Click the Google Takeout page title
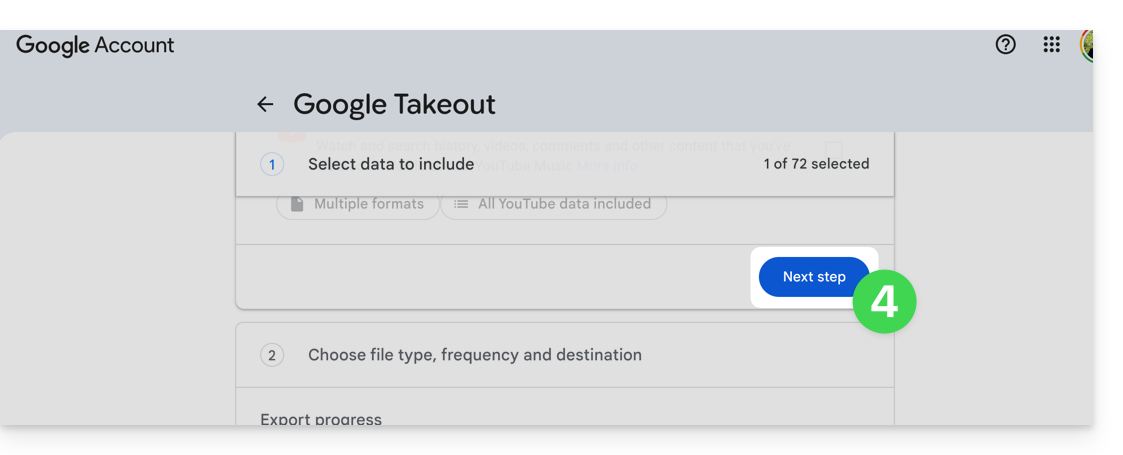The height and width of the screenshot is (455, 1123). point(394,104)
